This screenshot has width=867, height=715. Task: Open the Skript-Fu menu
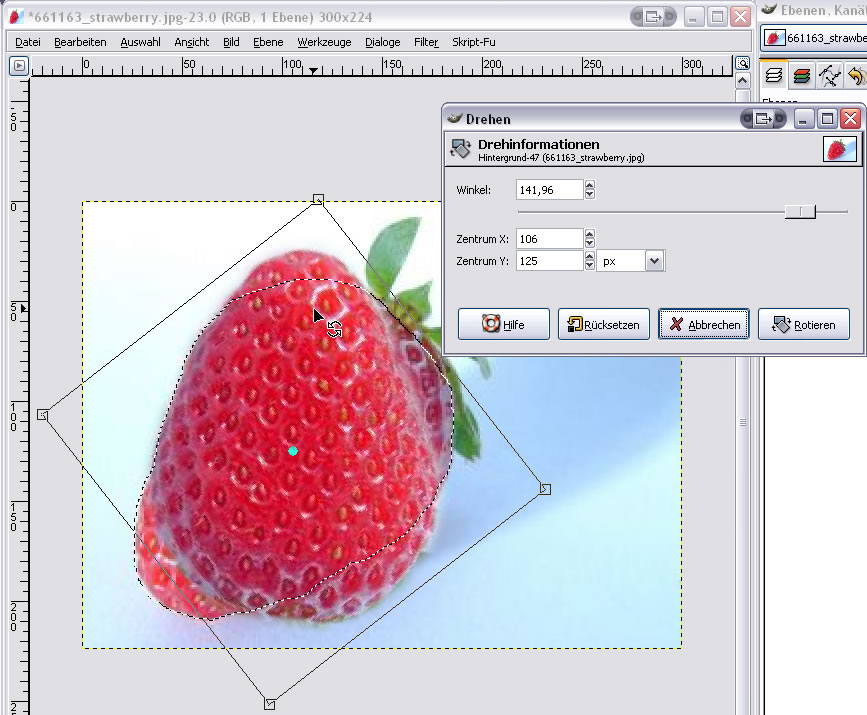(x=474, y=42)
